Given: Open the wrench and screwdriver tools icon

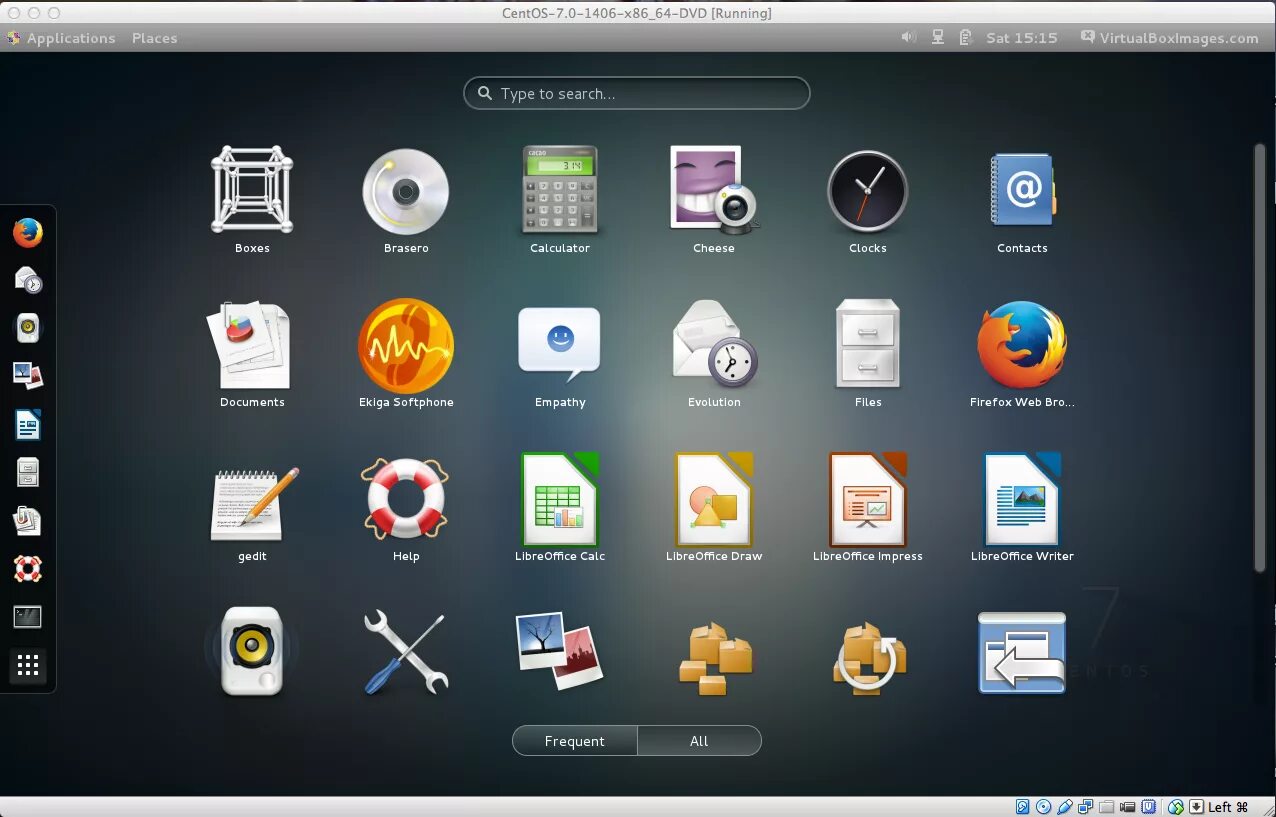Looking at the screenshot, I should tap(406, 652).
